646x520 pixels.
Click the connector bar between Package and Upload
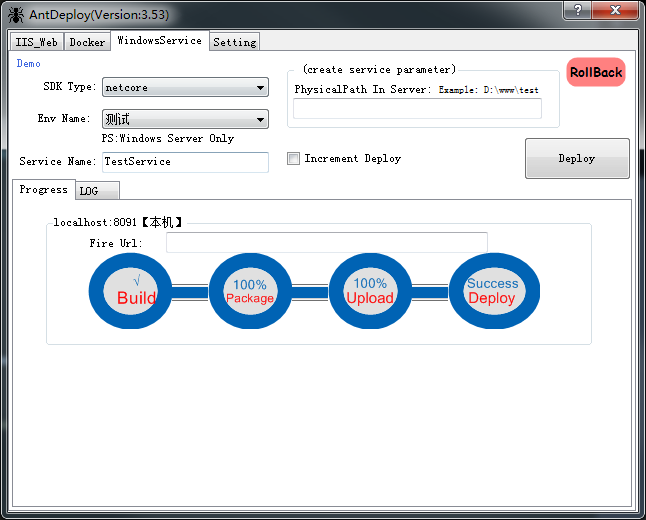tap(310, 293)
